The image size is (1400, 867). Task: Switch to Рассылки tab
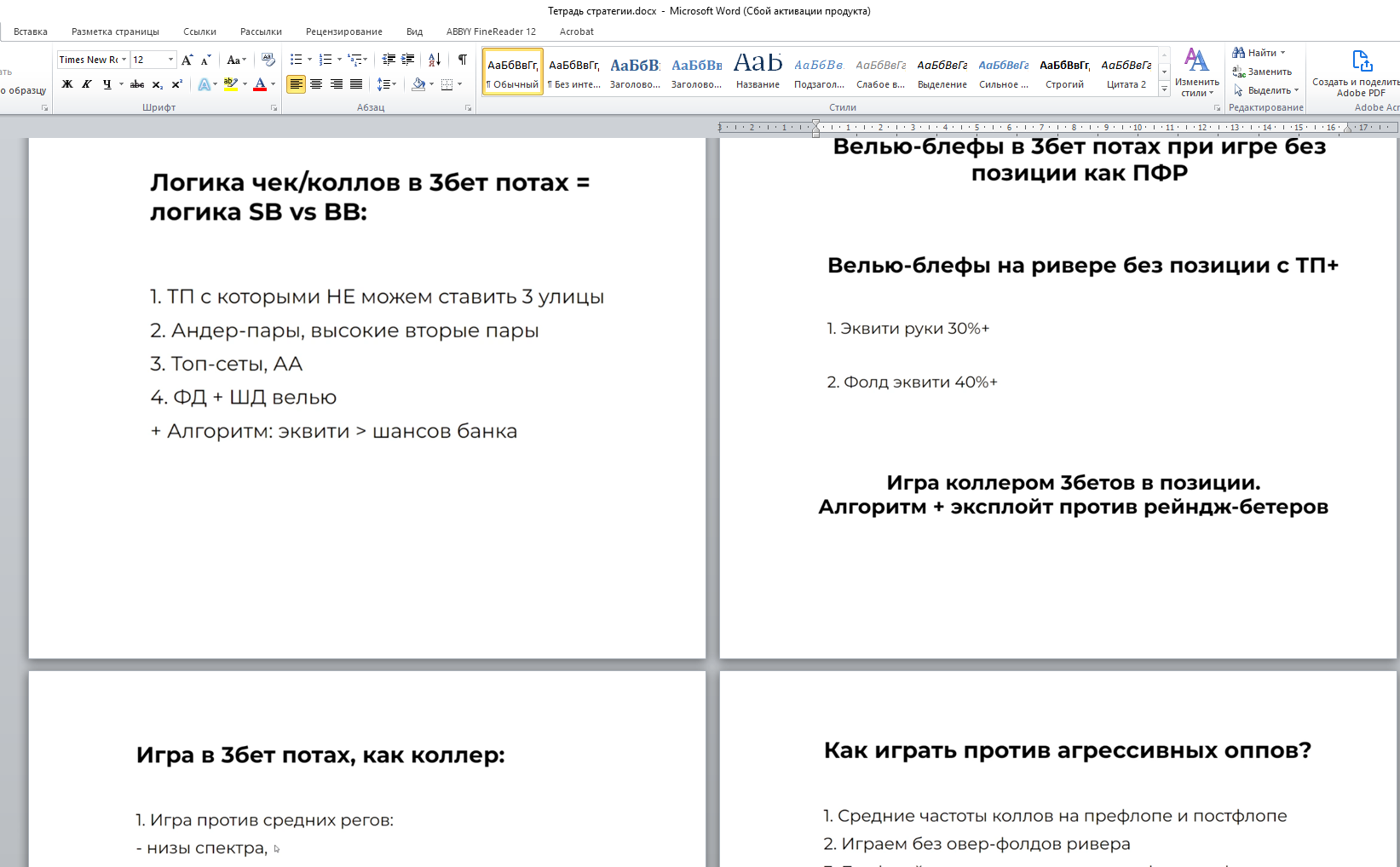261,32
